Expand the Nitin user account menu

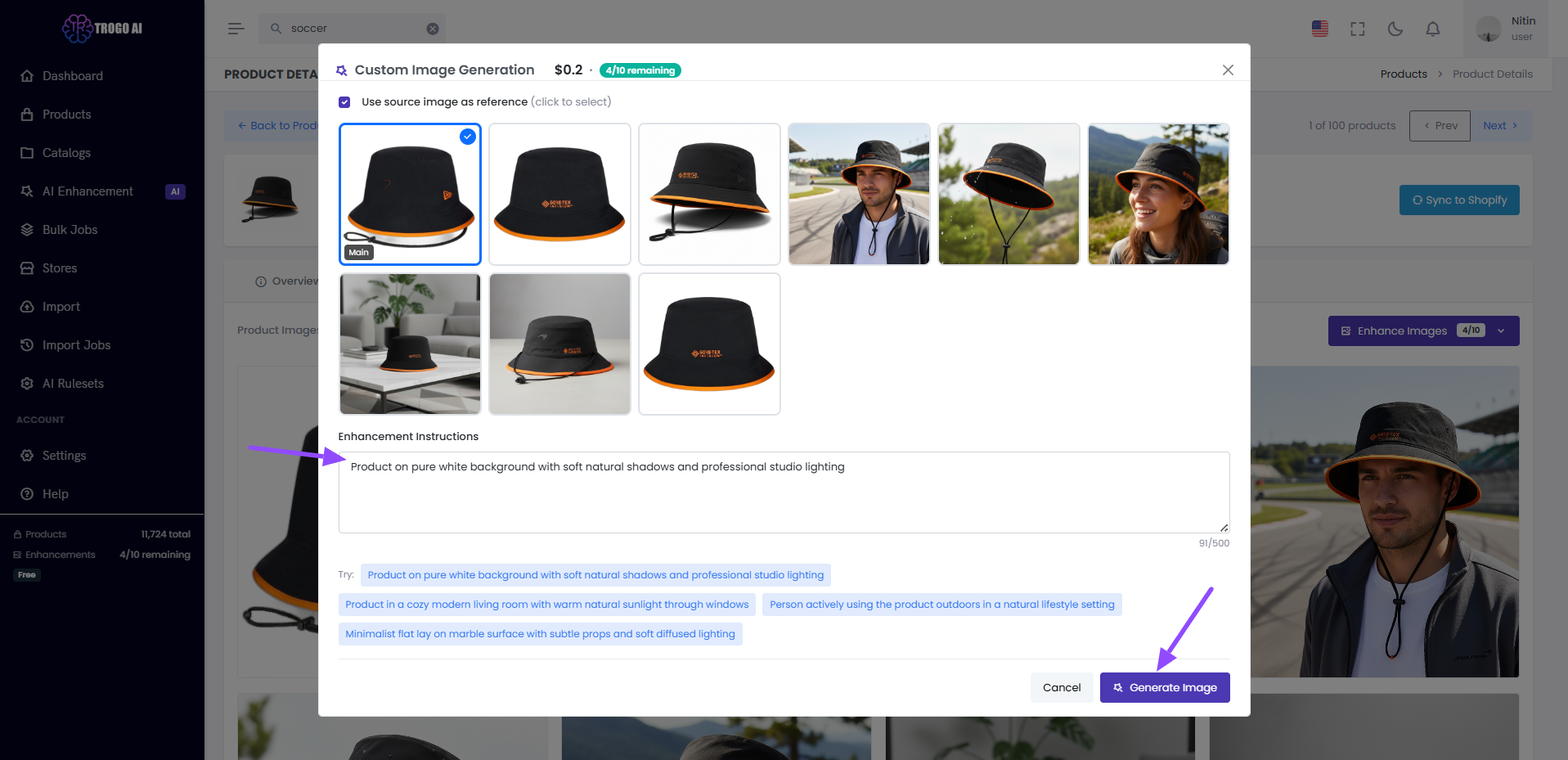tap(1506, 29)
